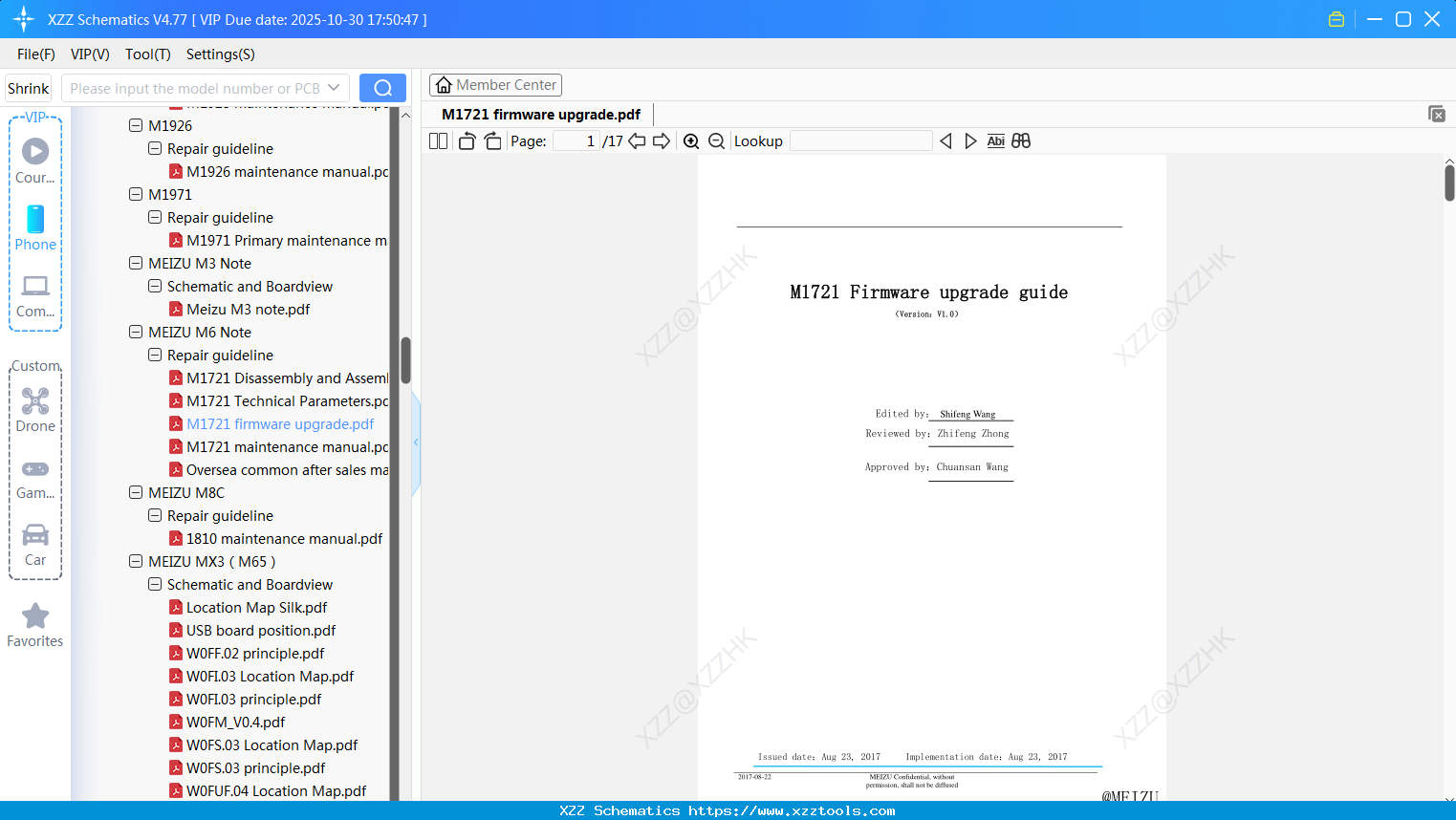
Task: Zoom out on the PDF document
Action: point(715,140)
